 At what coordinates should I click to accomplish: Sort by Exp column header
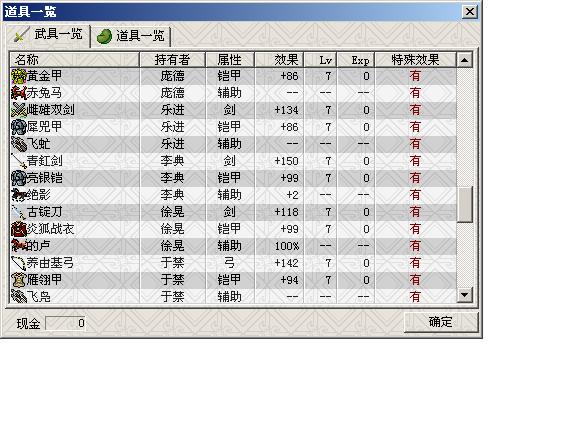tap(356, 60)
